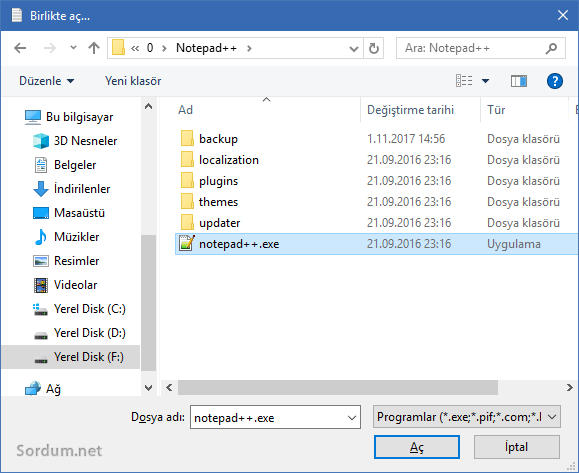Click the notepad++.exe application icon
This screenshot has height=473, width=579.
[x=187, y=243]
